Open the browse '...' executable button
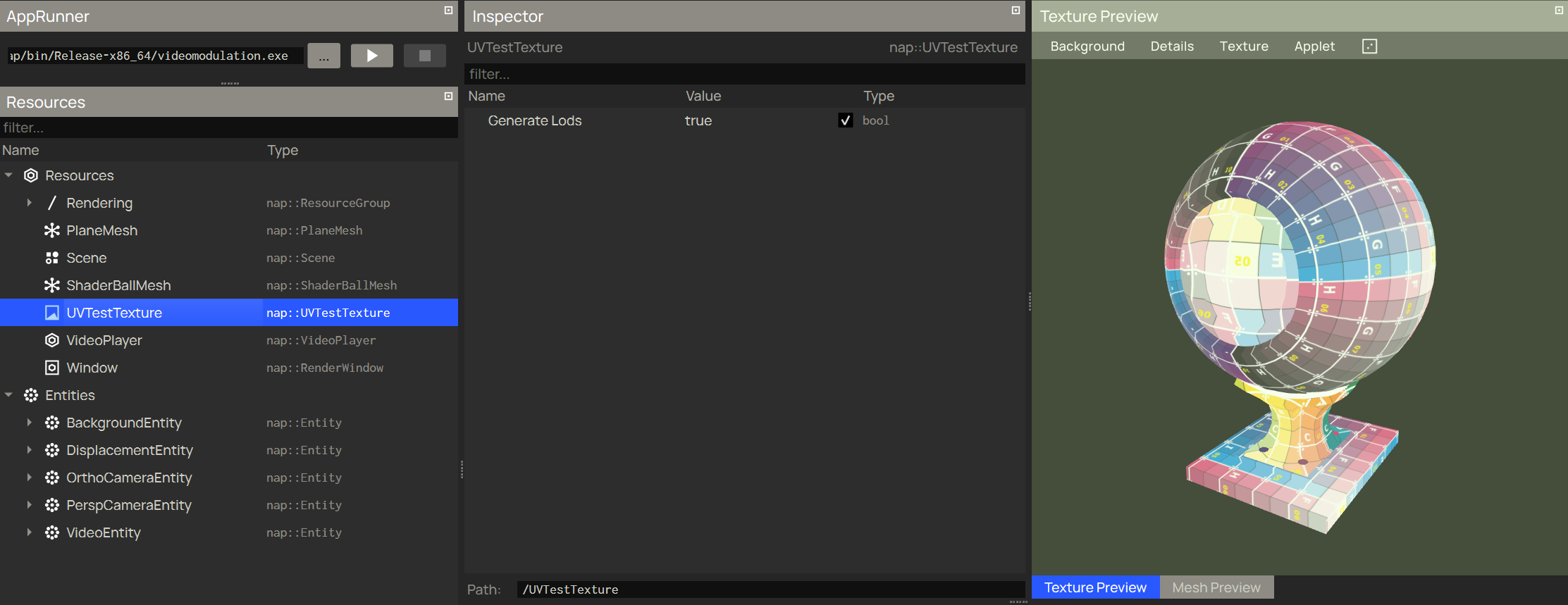1568x605 pixels. [x=323, y=56]
